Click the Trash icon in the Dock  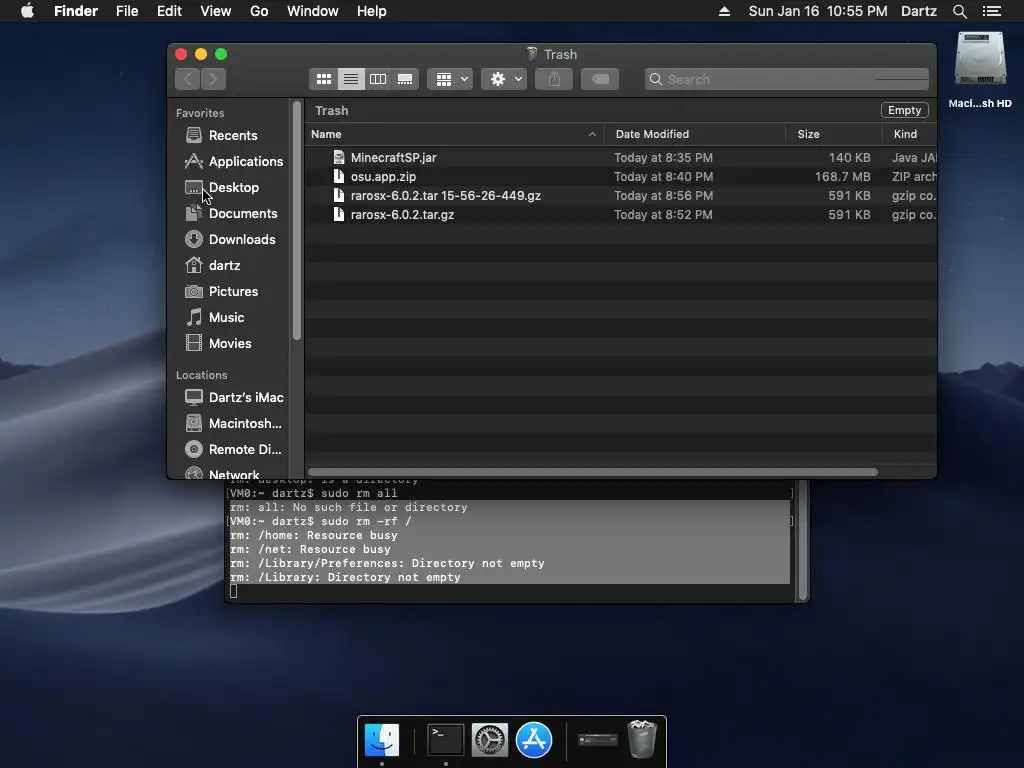pos(642,739)
